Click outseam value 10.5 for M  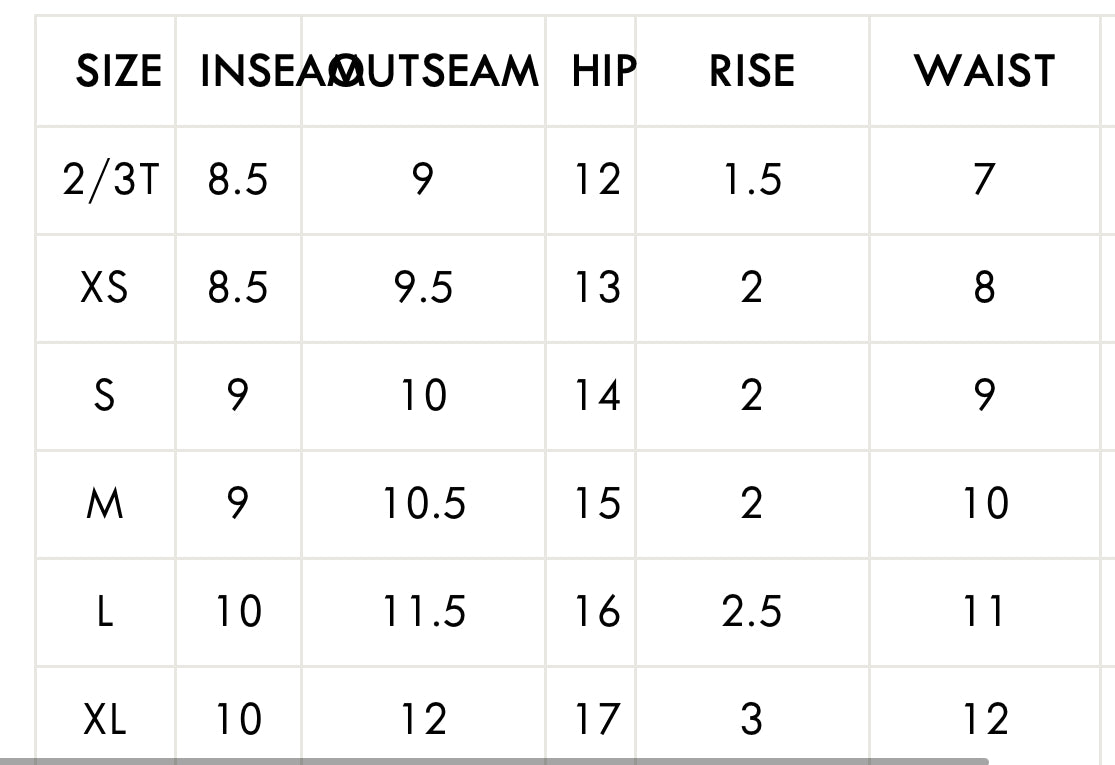pos(423,504)
